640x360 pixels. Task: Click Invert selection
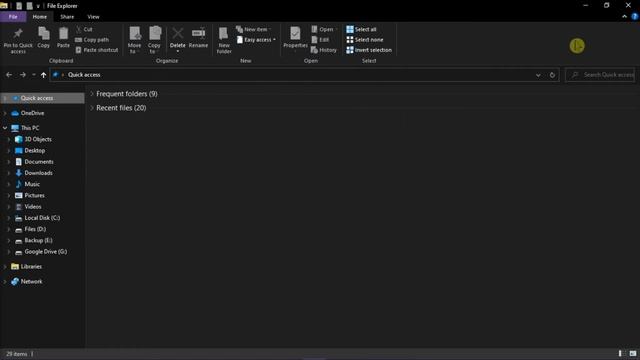click(x=369, y=50)
